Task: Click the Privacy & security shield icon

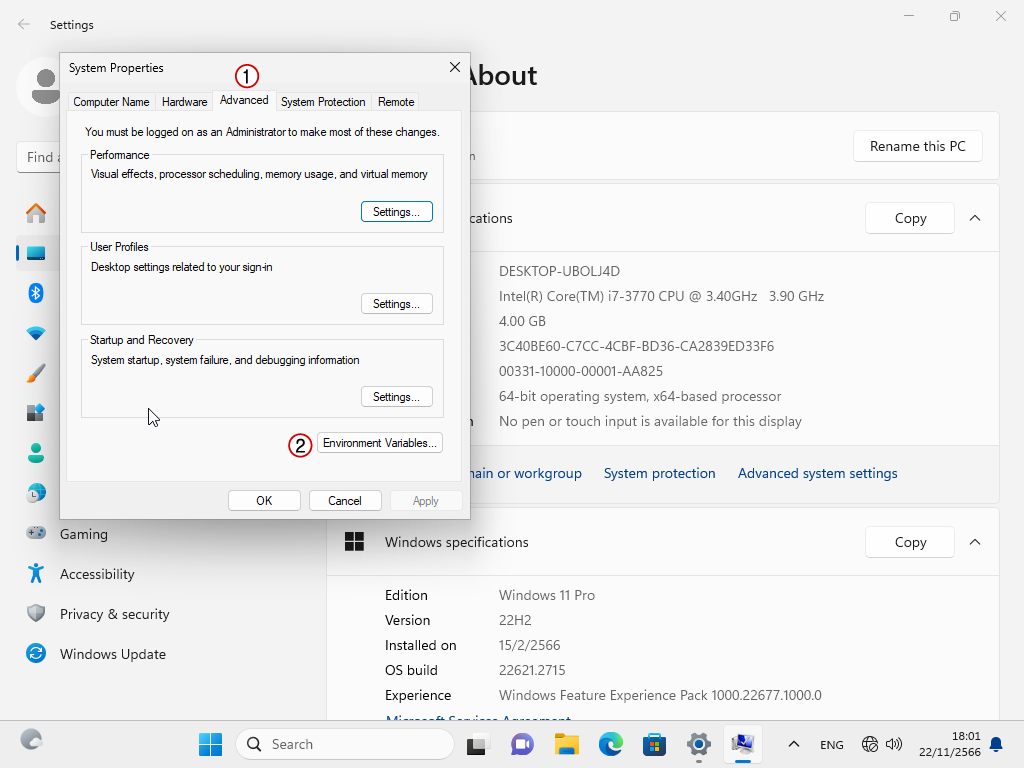Action: pyautogui.click(x=36, y=614)
